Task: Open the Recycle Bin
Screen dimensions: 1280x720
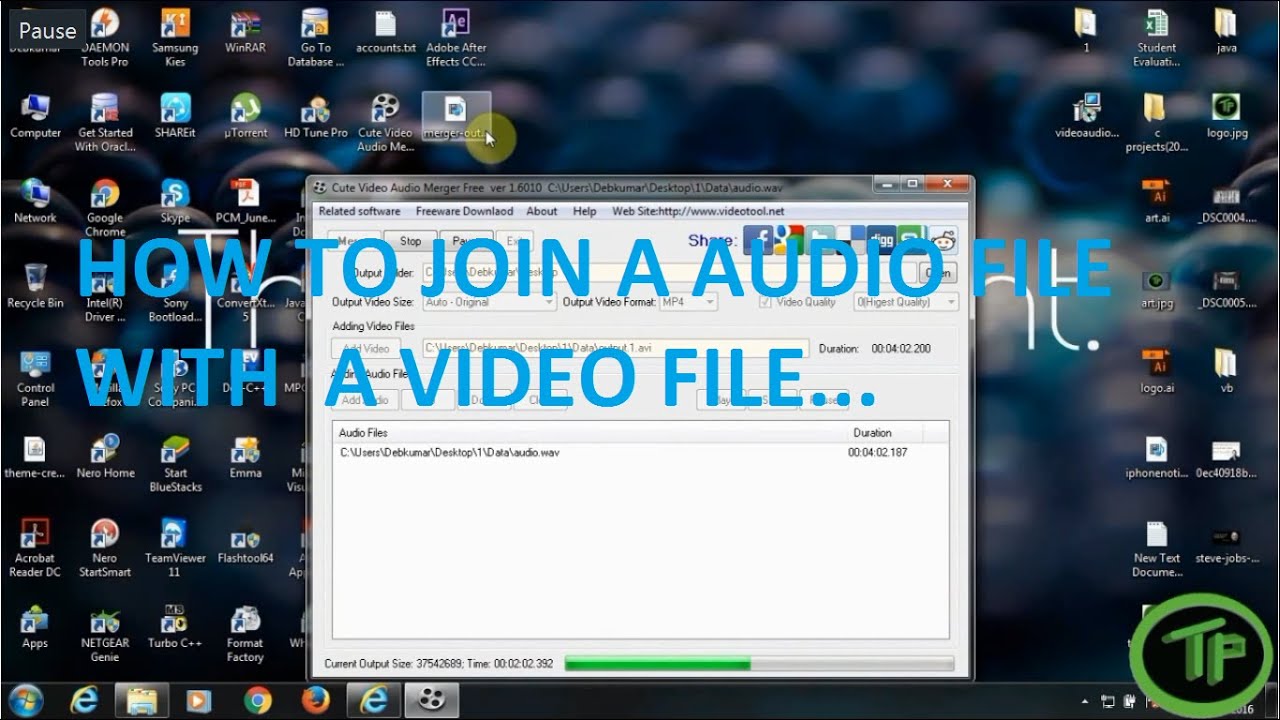Action: 35,287
